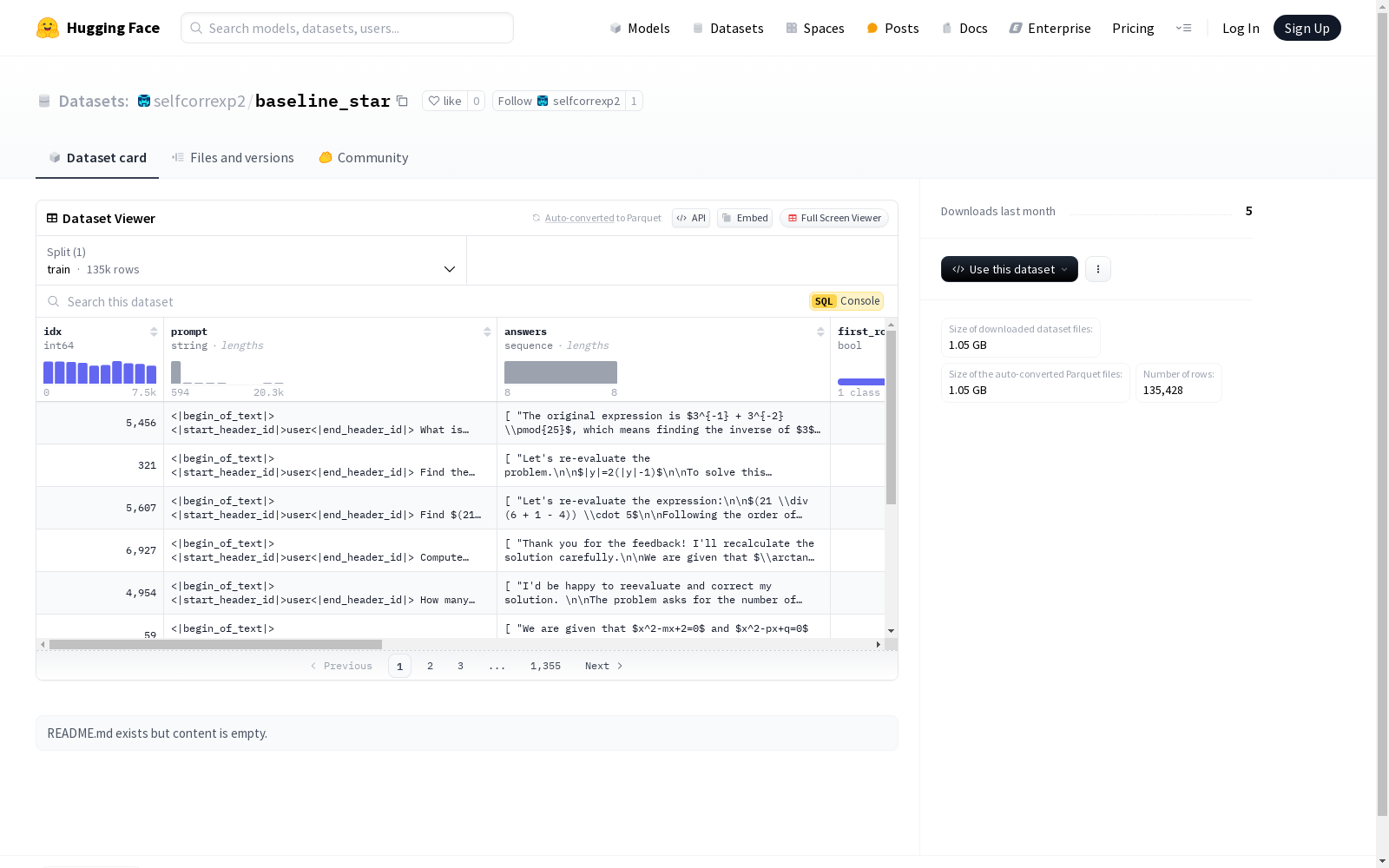Jump to last page 1,355

click(545, 666)
